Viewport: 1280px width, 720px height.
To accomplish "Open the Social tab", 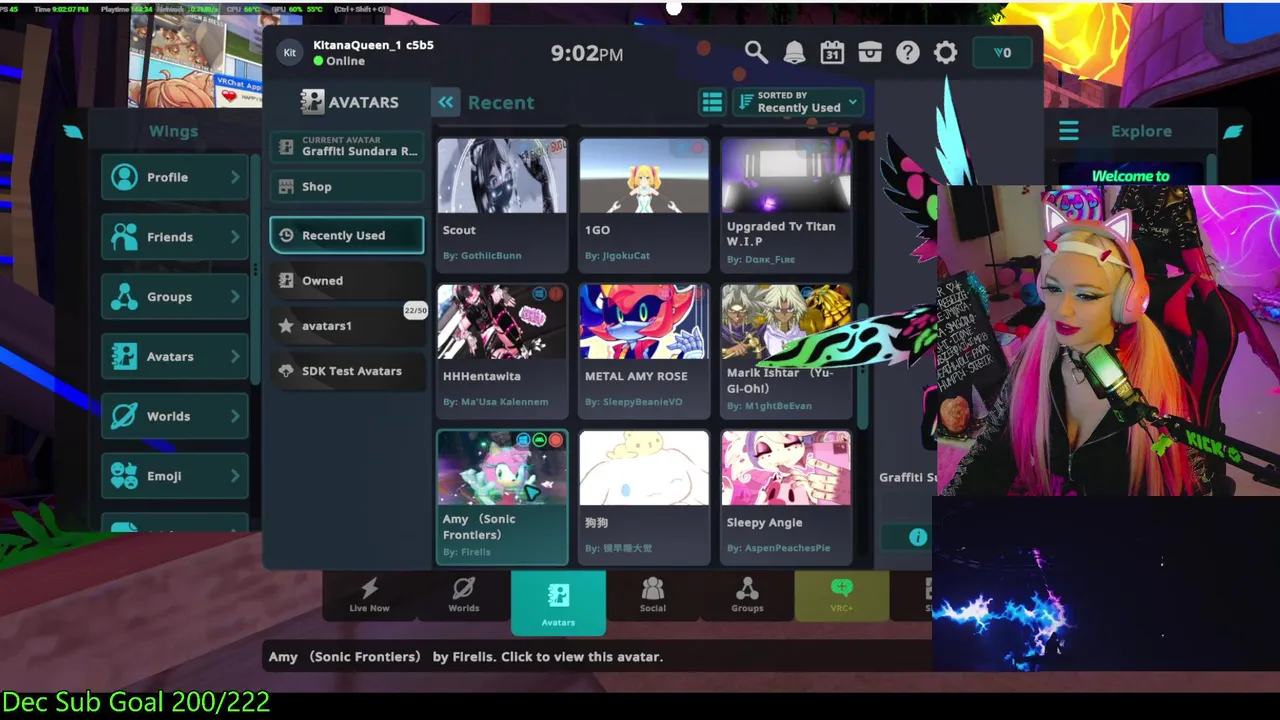I will pos(652,596).
